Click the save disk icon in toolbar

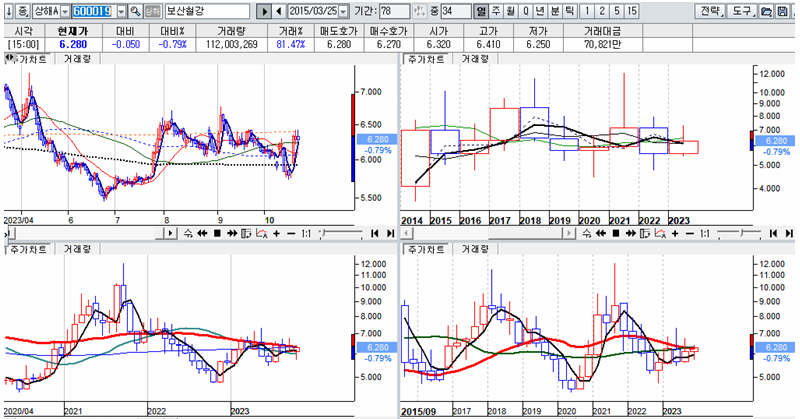coord(780,11)
